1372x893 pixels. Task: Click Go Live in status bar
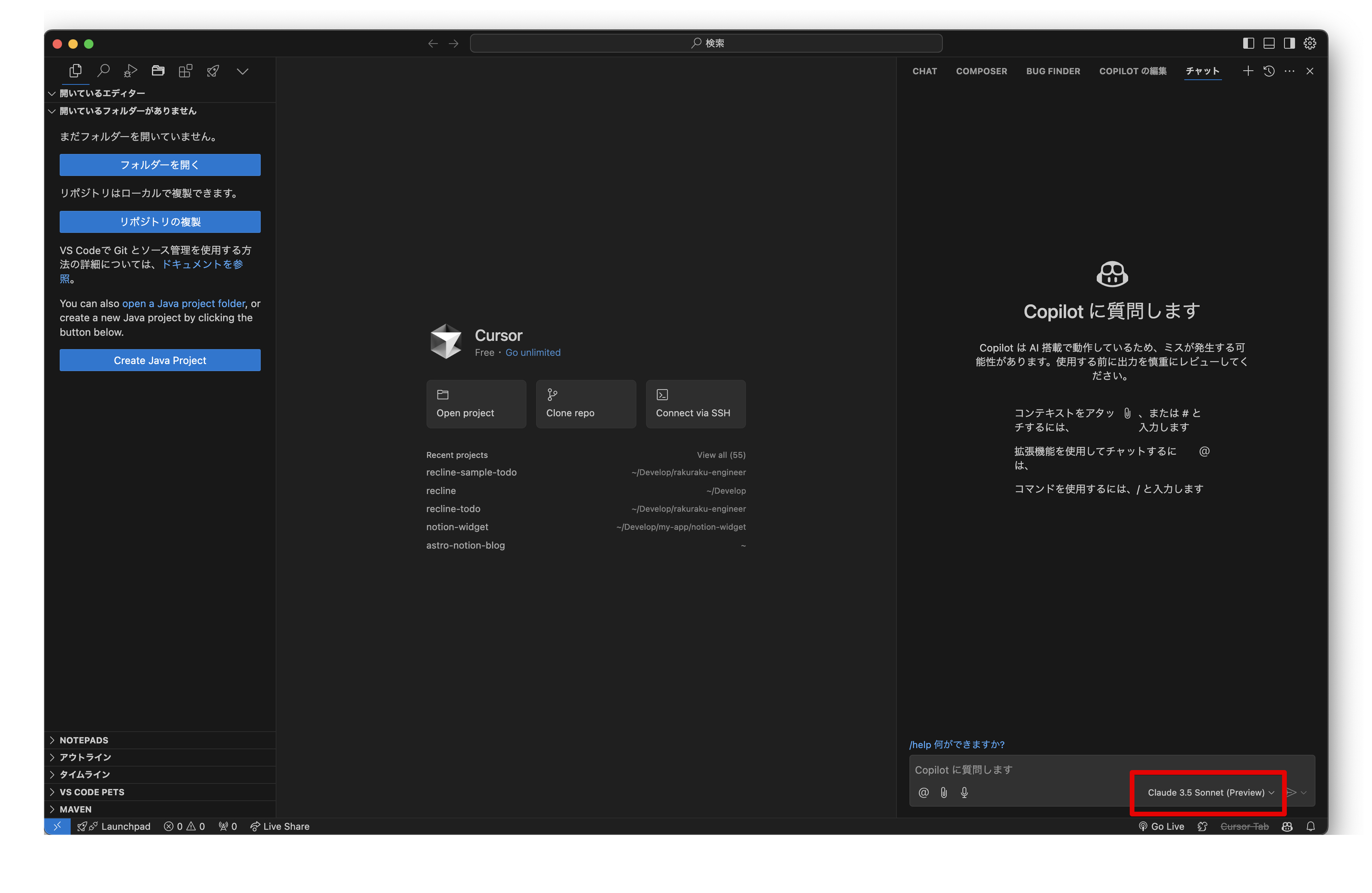tap(1161, 826)
